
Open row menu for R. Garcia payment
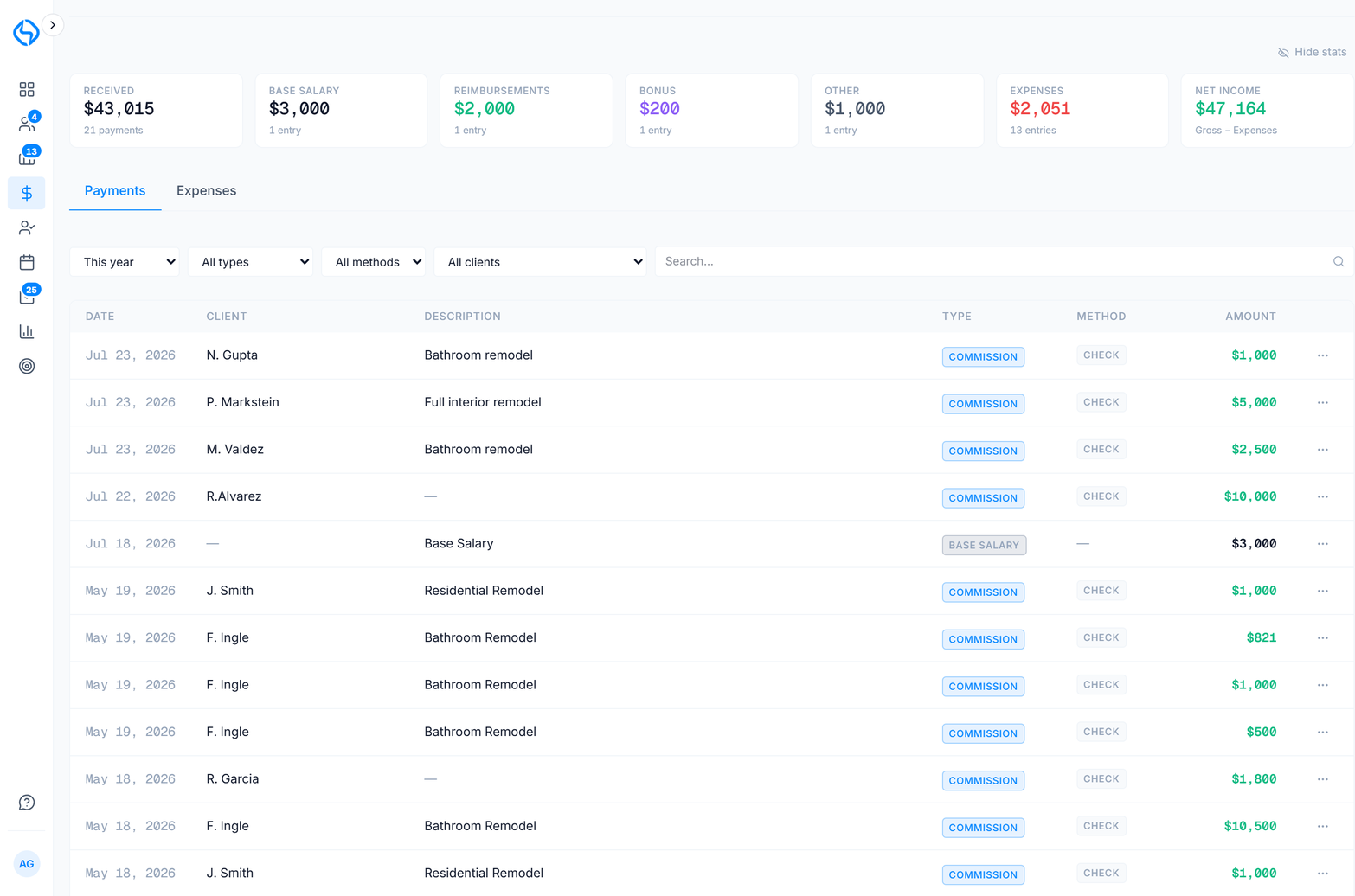pos(1323,779)
